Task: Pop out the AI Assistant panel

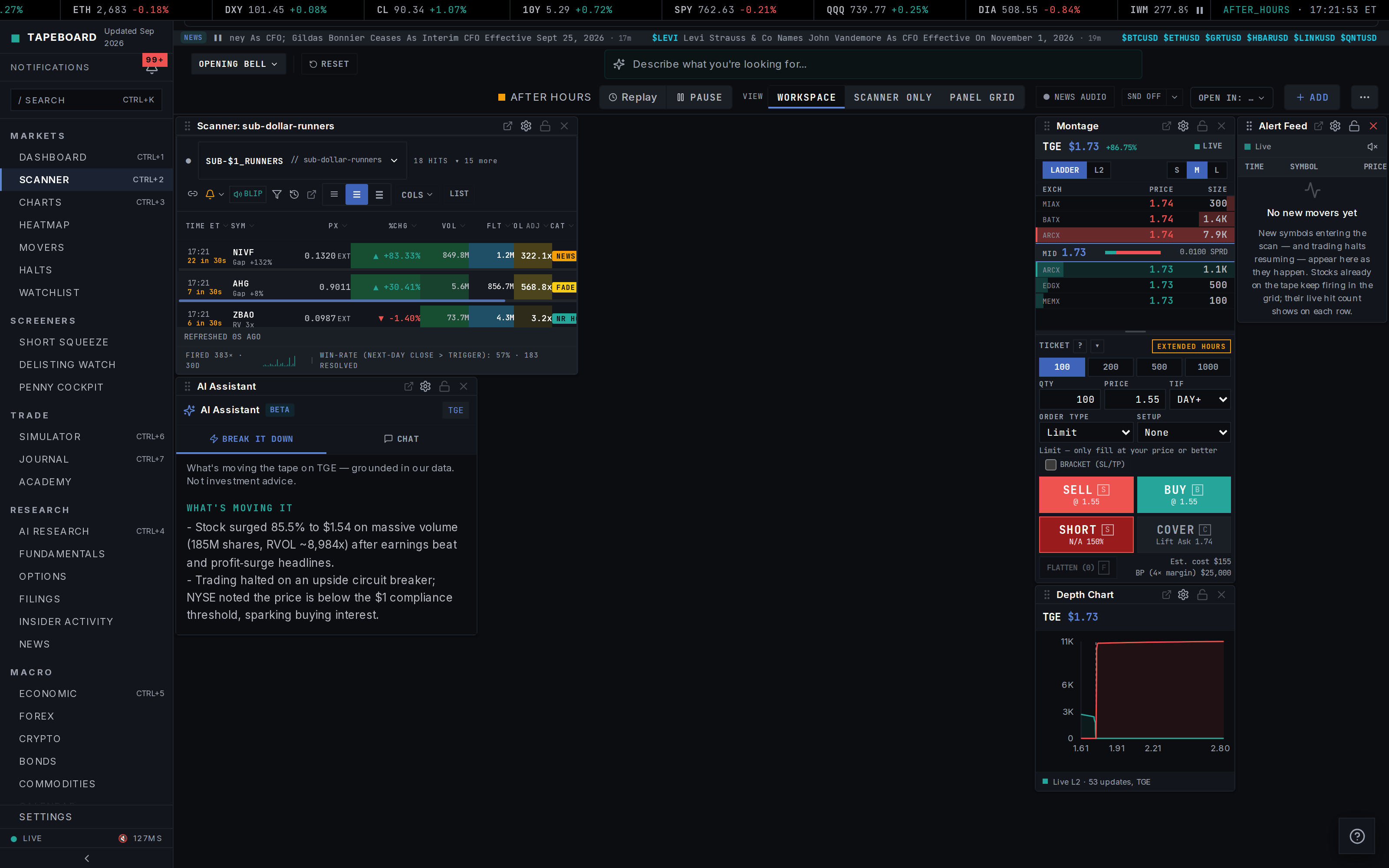Action: click(408, 386)
